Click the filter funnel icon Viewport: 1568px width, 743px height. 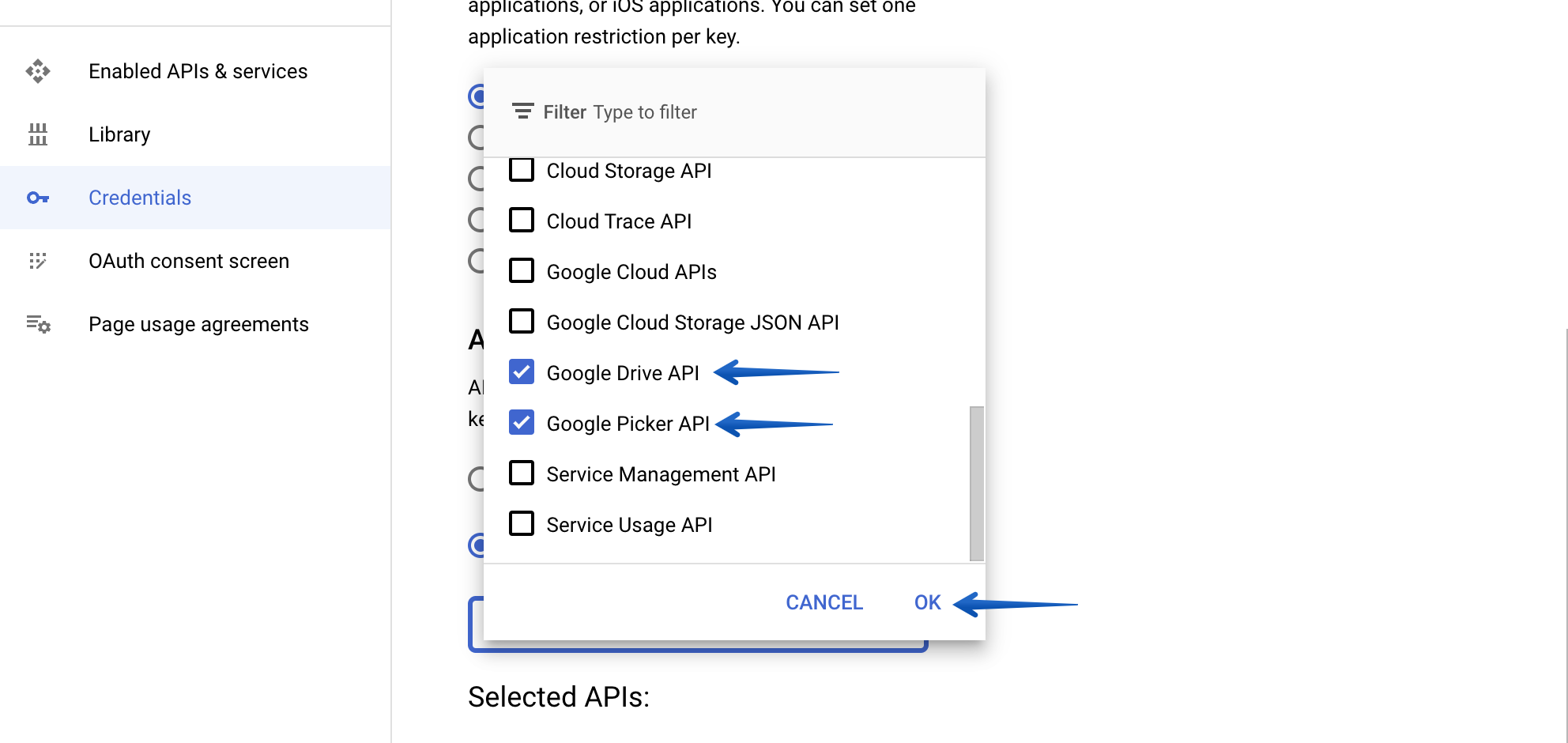pyautogui.click(x=522, y=111)
